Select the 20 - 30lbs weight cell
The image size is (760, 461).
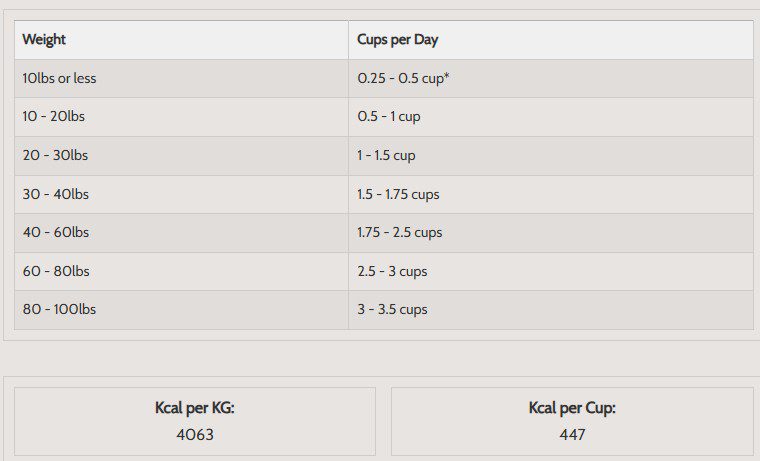tap(55, 155)
